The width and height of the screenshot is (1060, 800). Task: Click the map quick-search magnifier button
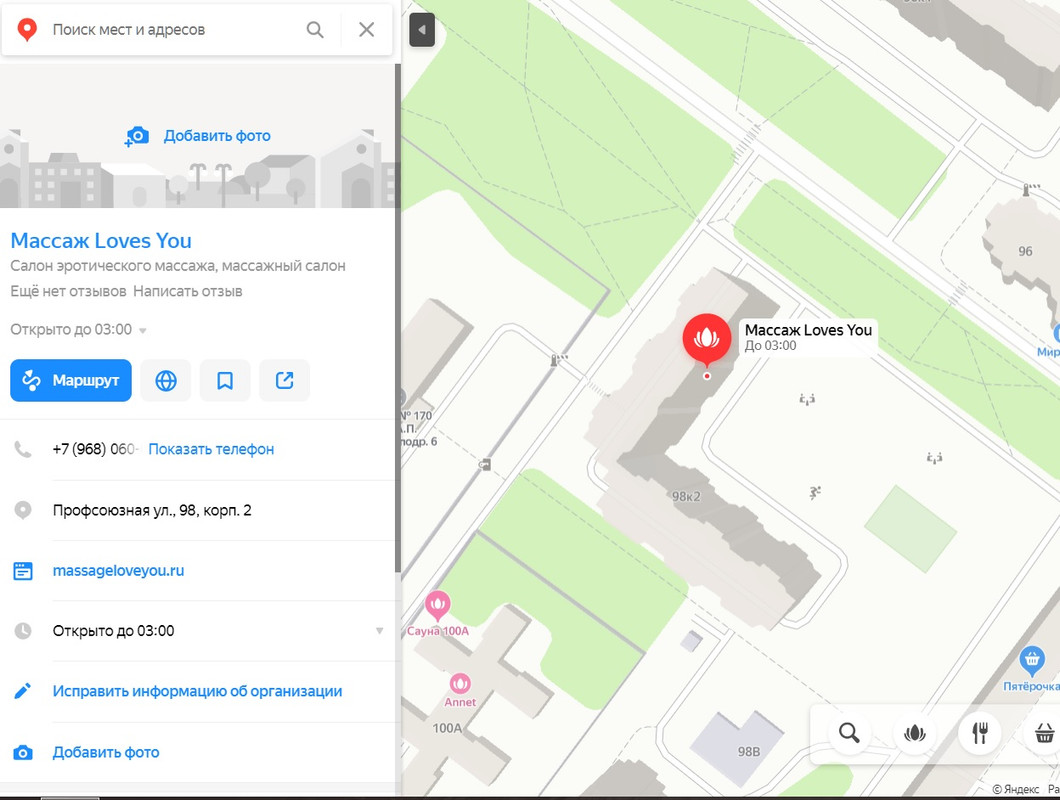click(849, 733)
